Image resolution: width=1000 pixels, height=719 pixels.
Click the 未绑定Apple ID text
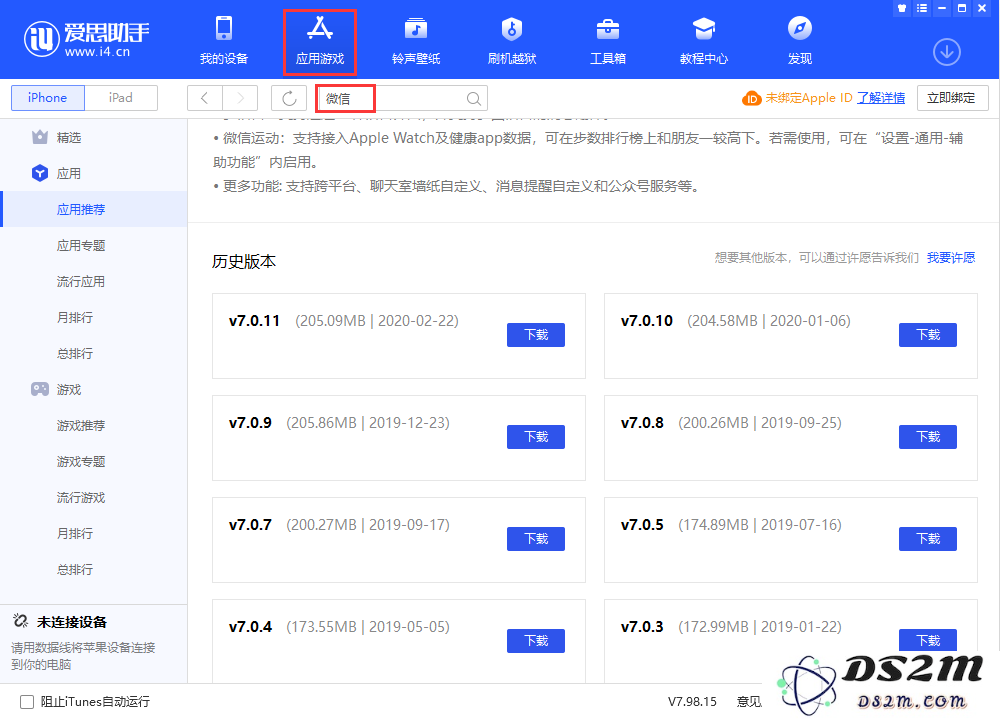(x=809, y=98)
